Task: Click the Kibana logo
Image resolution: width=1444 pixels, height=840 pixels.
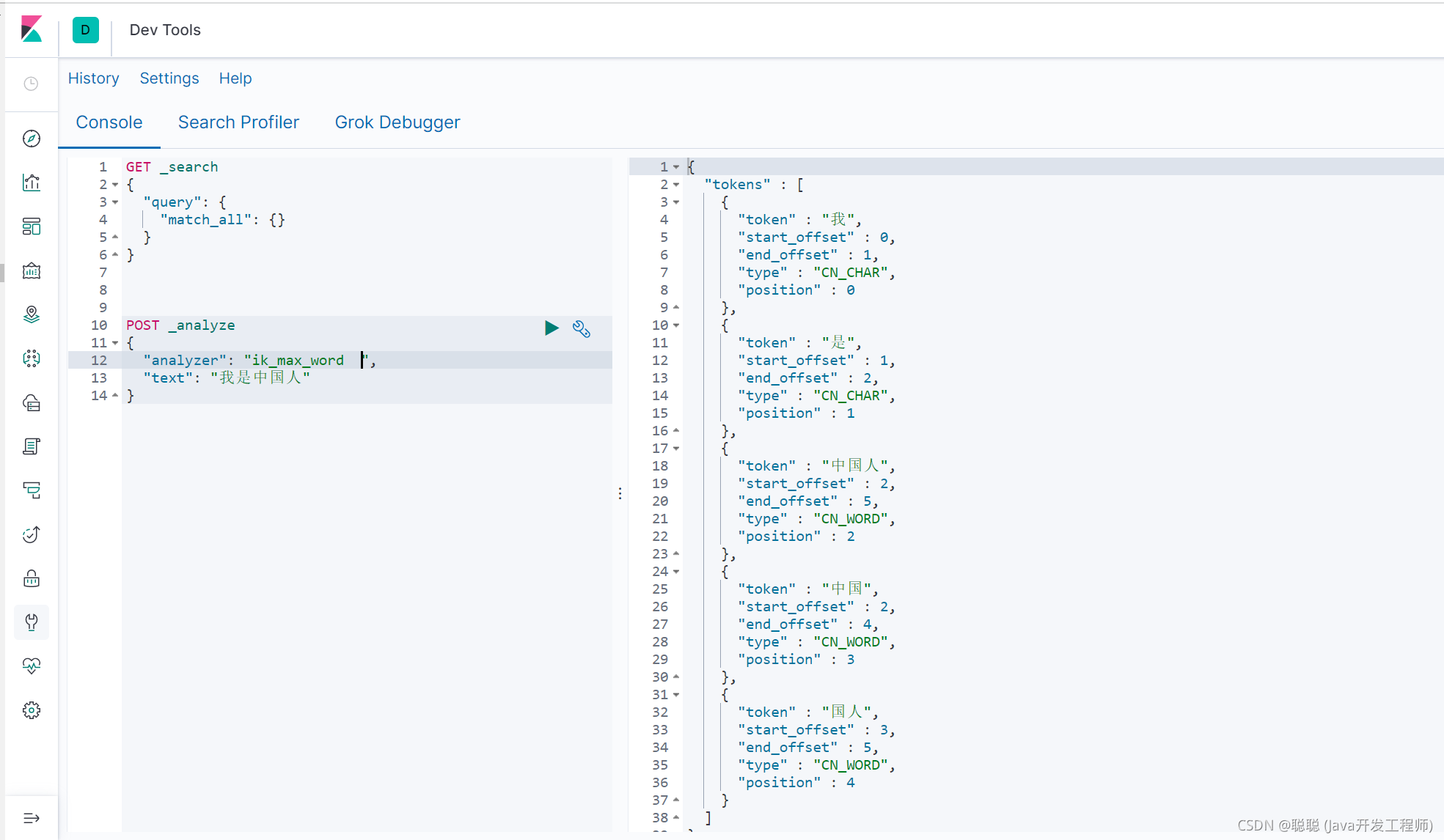Action: (x=32, y=29)
